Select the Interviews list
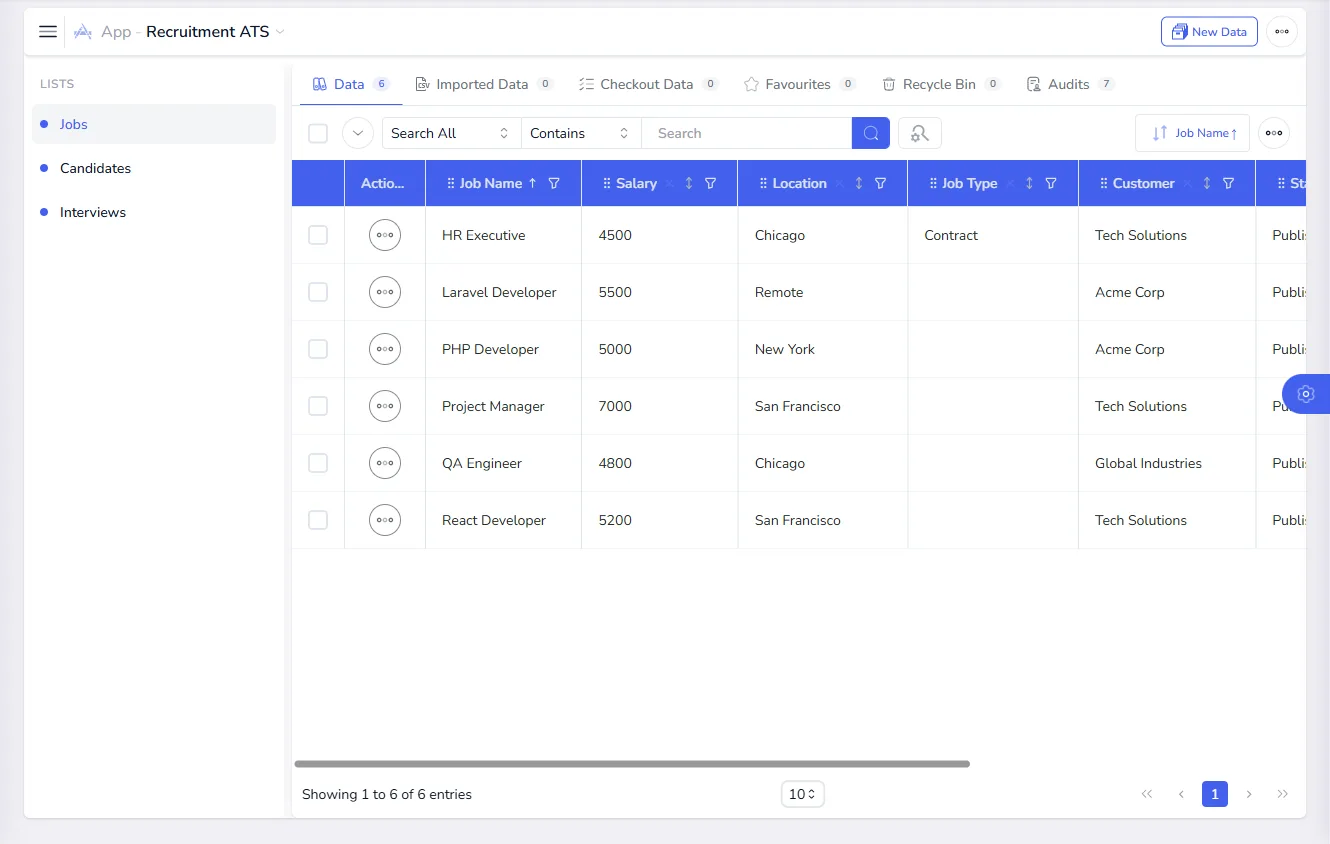This screenshot has height=844, width=1330. click(154, 212)
